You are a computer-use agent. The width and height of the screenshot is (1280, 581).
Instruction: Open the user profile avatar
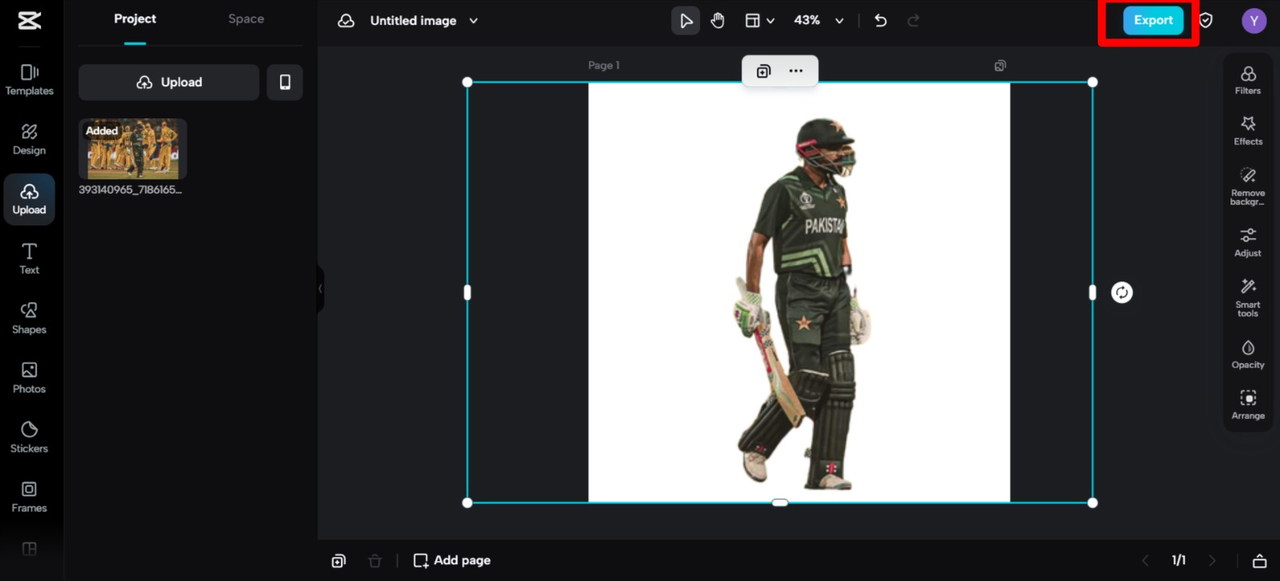[1254, 20]
